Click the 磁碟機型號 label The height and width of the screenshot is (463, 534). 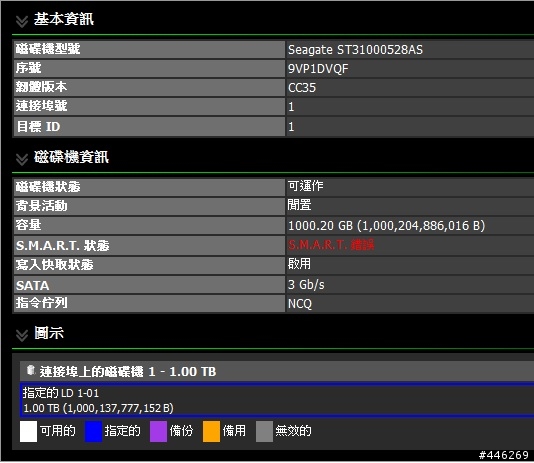click(48, 49)
